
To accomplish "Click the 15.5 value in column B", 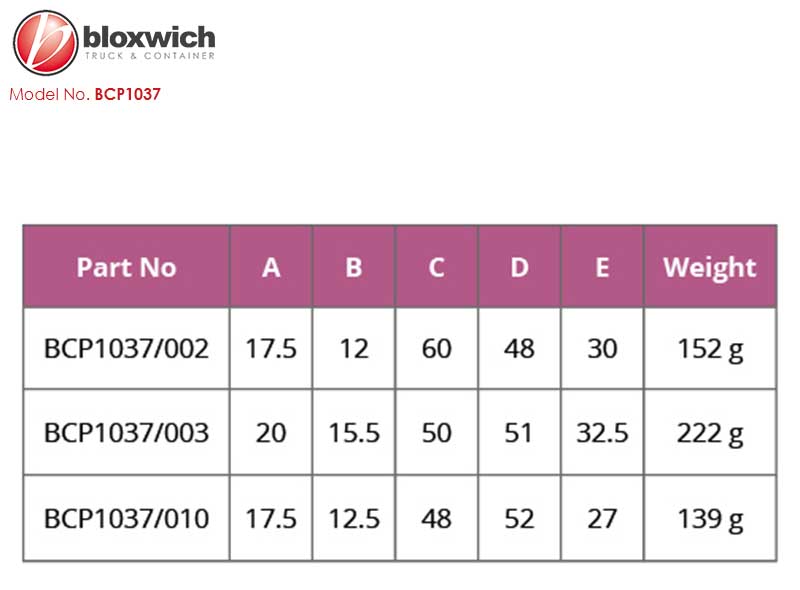I will tap(354, 433).
